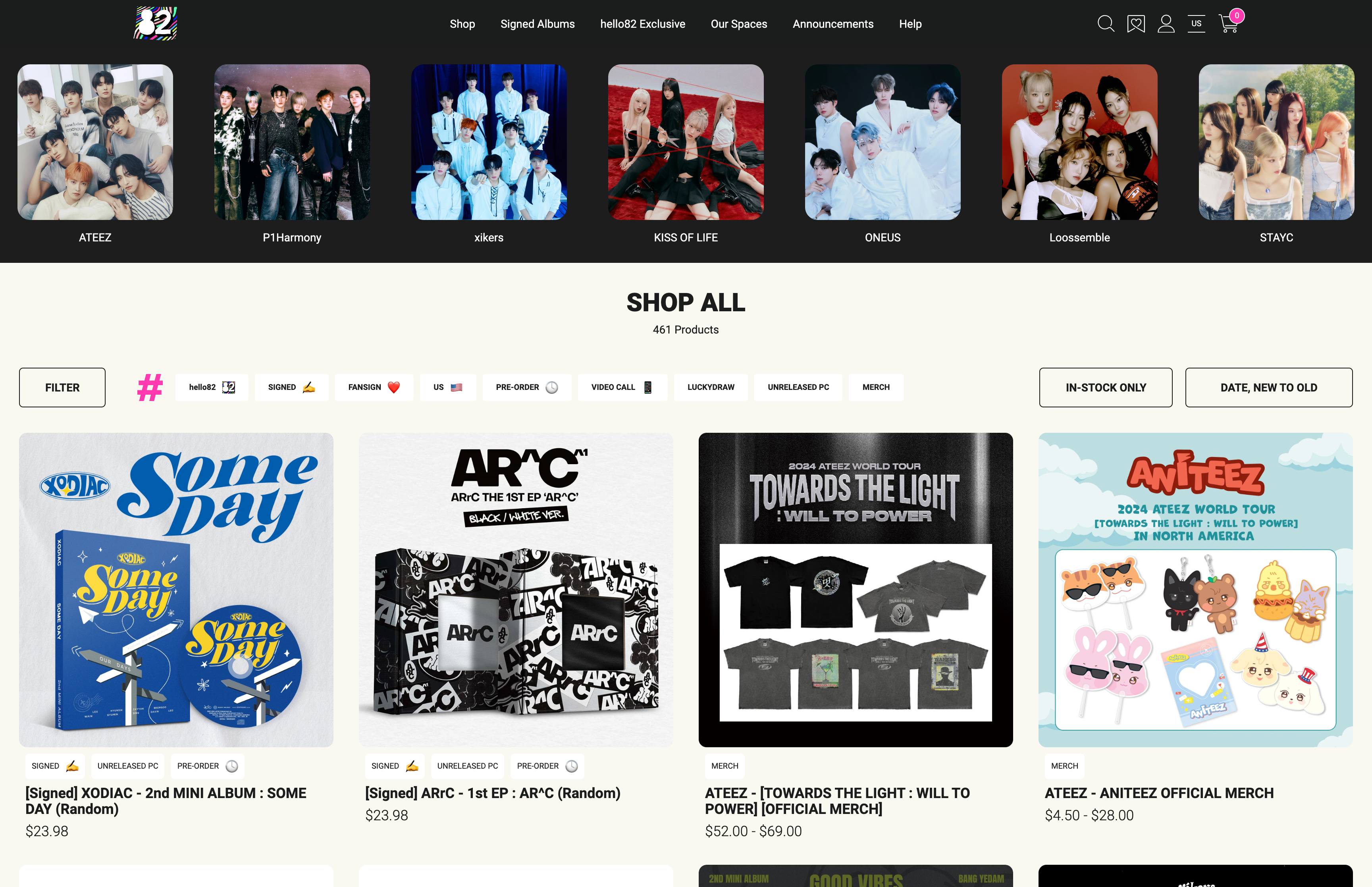Select the FANSIGN heart tag filter
Viewport: 1372px width, 887px height.
click(x=374, y=387)
